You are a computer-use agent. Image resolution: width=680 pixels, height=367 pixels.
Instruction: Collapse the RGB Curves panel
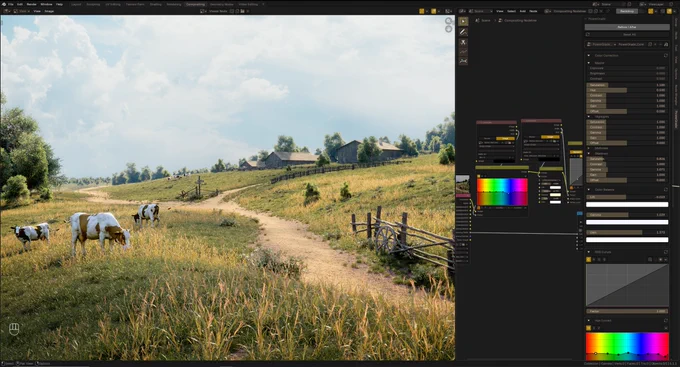coord(588,252)
